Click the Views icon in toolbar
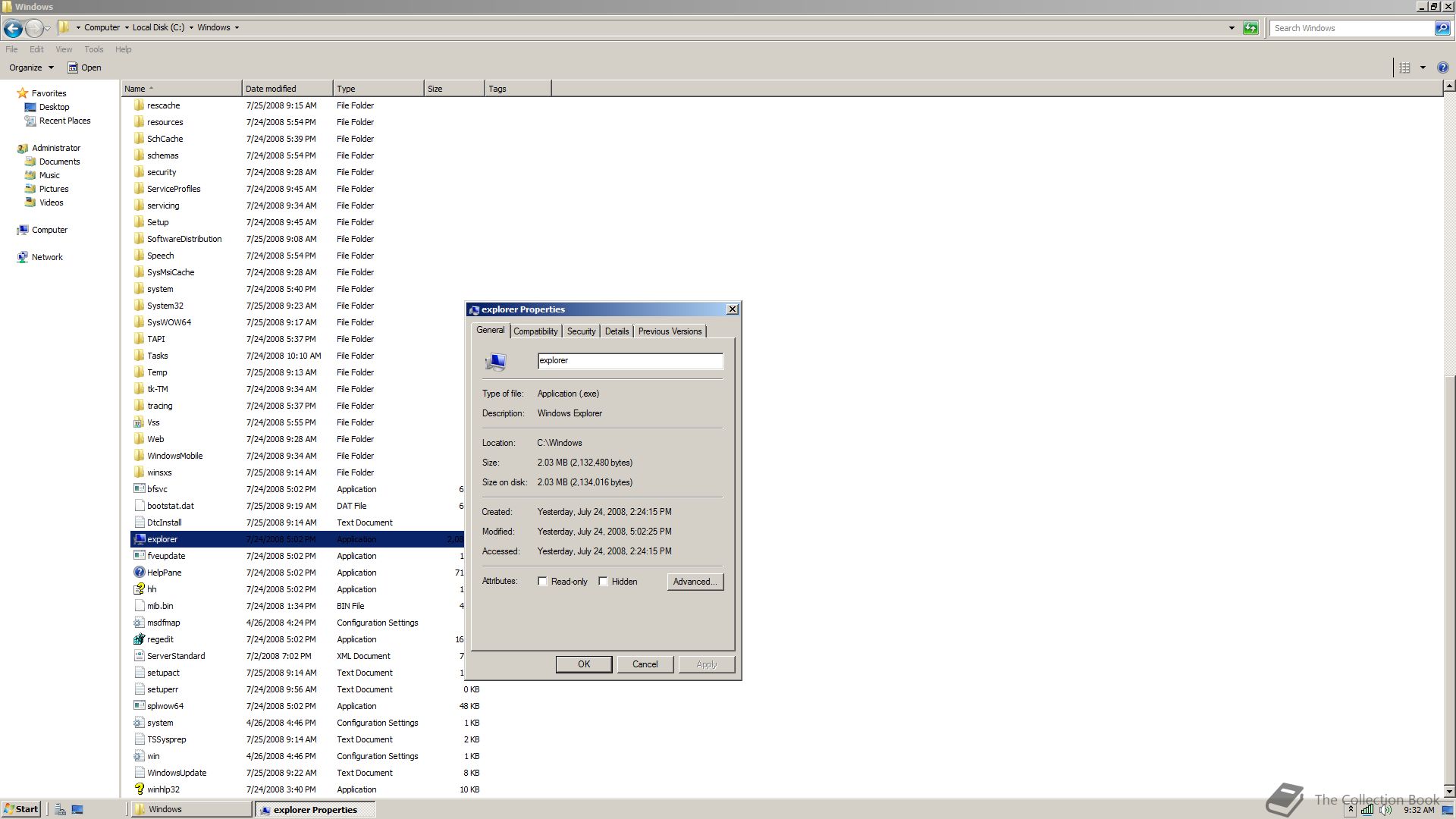Screen dimensions: 1456x819 click(1404, 67)
